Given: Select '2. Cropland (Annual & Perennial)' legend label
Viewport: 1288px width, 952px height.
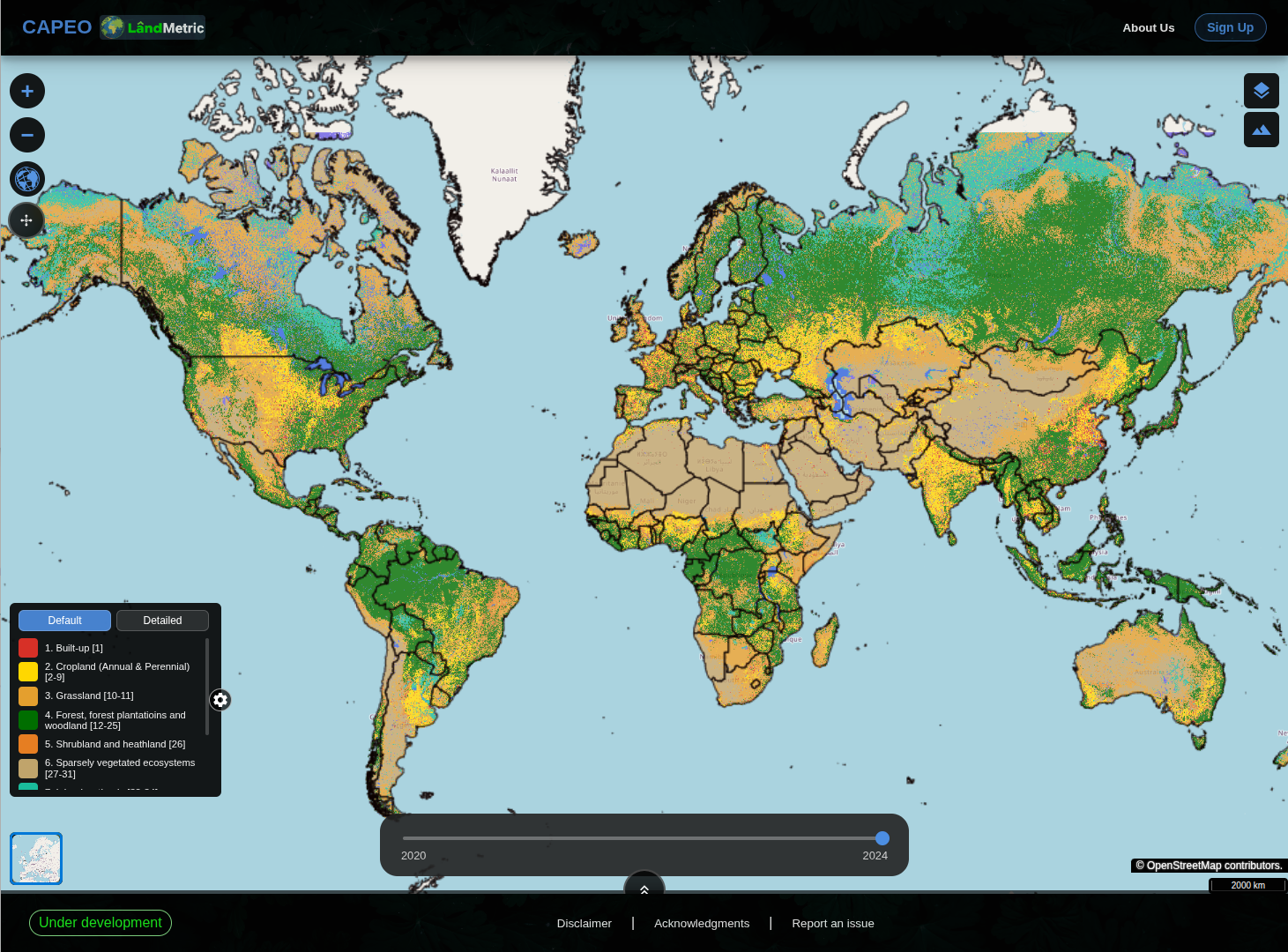Looking at the screenshot, I should pyautogui.click(x=117, y=672).
